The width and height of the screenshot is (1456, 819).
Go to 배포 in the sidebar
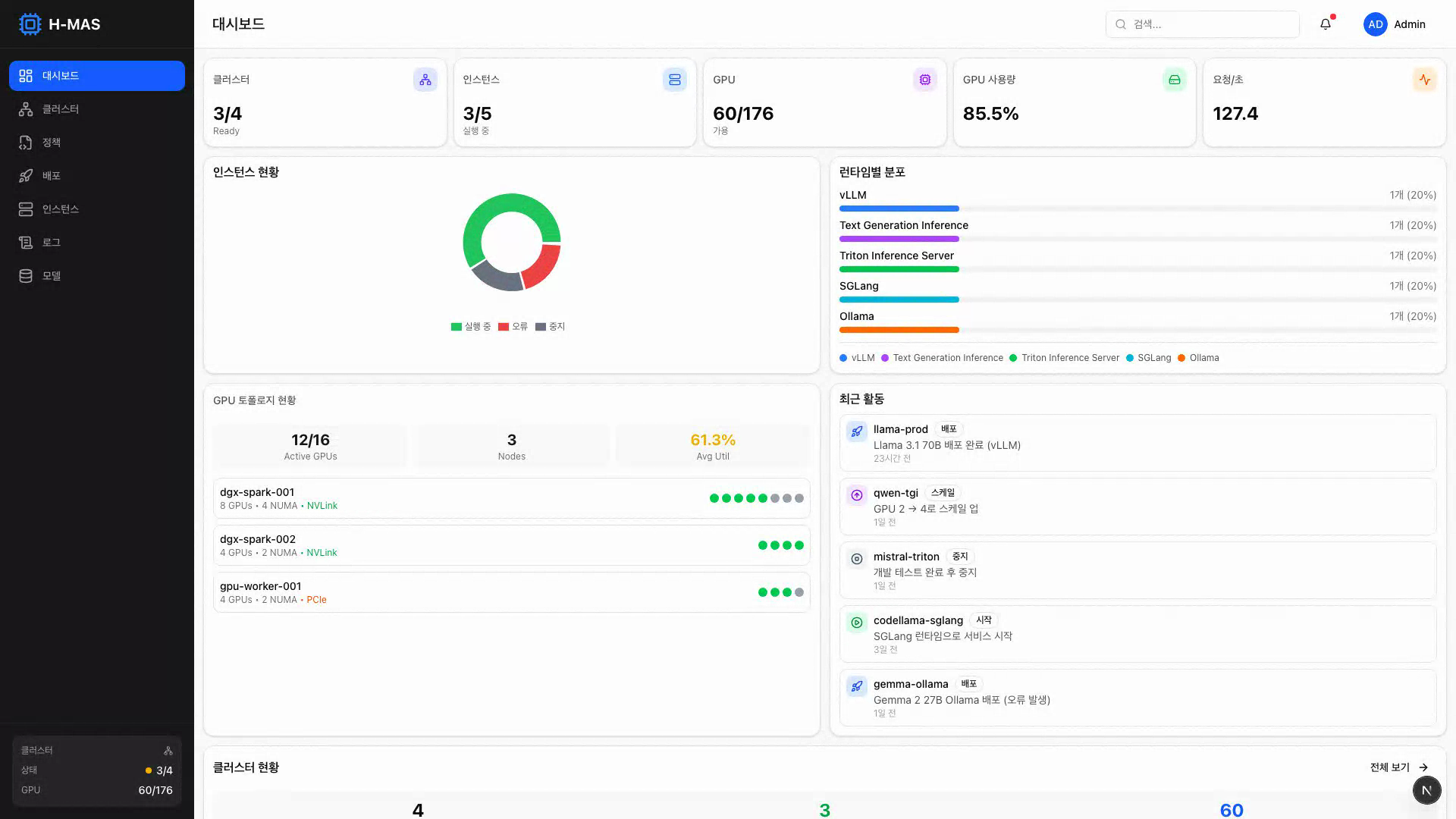pos(51,176)
